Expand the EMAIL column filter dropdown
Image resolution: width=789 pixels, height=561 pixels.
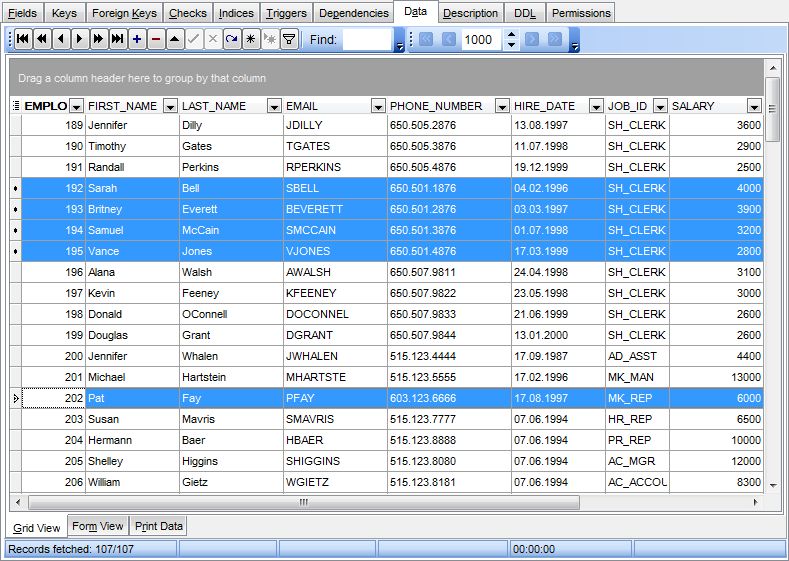[x=378, y=106]
